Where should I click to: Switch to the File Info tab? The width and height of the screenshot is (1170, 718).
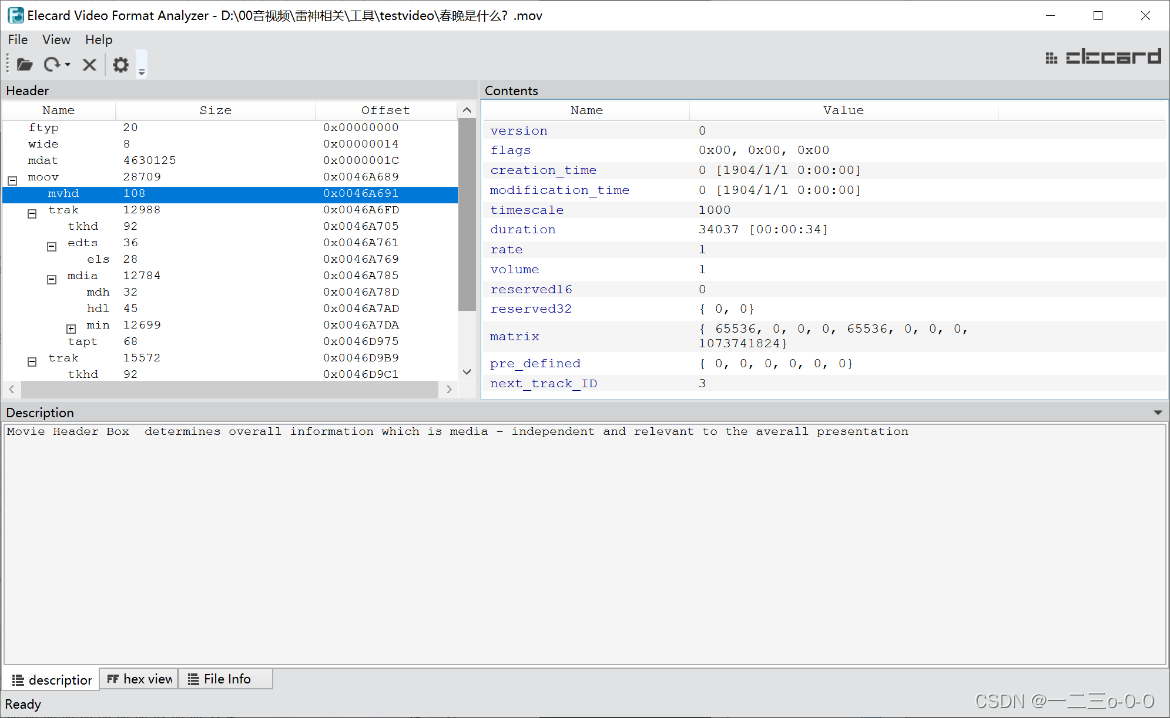click(x=225, y=678)
